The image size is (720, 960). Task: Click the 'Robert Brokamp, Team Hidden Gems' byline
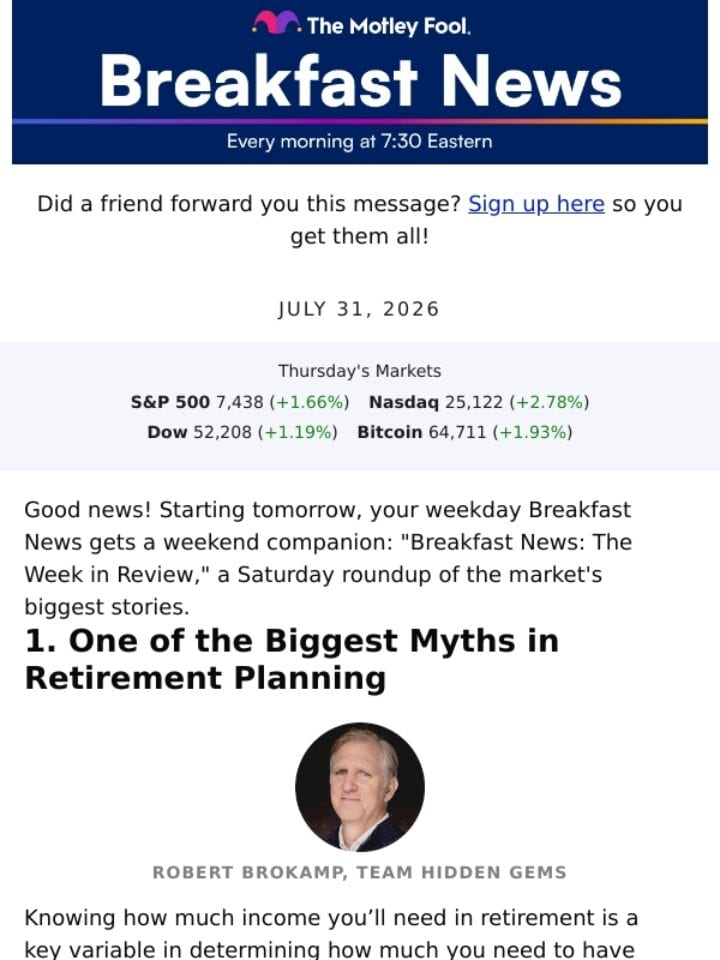point(359,872)
